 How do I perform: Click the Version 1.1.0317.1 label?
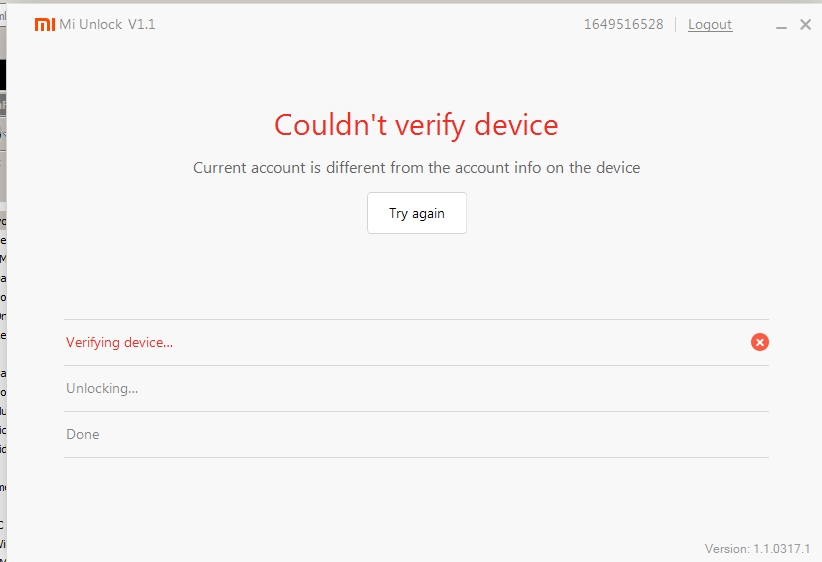757,548
